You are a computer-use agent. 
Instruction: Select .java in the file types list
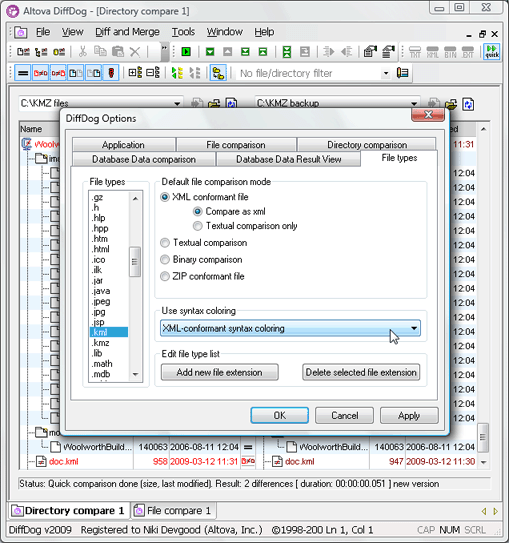click(x=101, y=291)
